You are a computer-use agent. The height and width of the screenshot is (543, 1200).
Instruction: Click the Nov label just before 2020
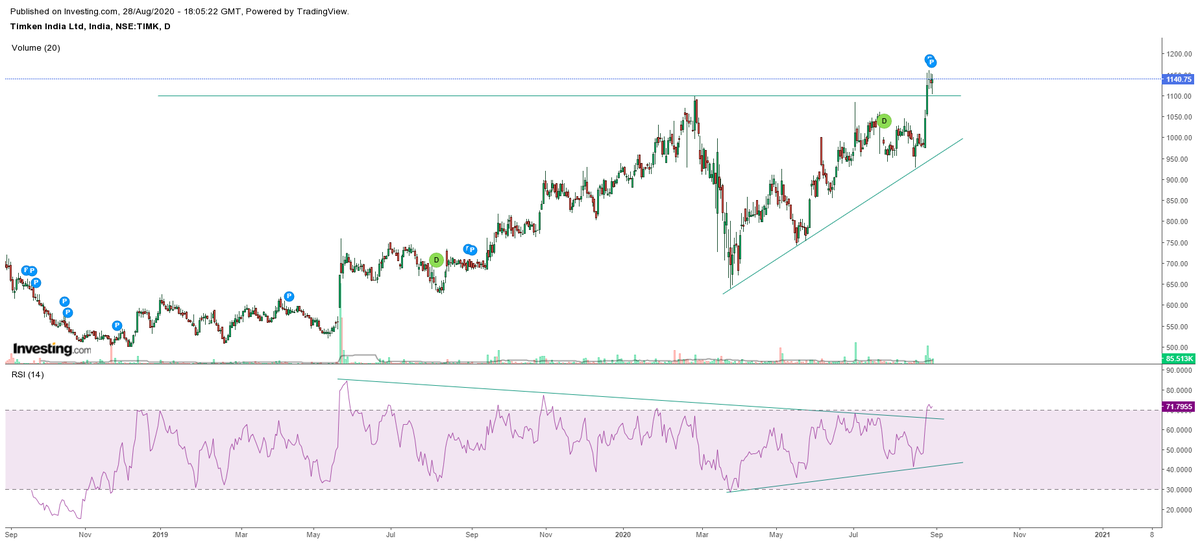(x=545, y=534)
